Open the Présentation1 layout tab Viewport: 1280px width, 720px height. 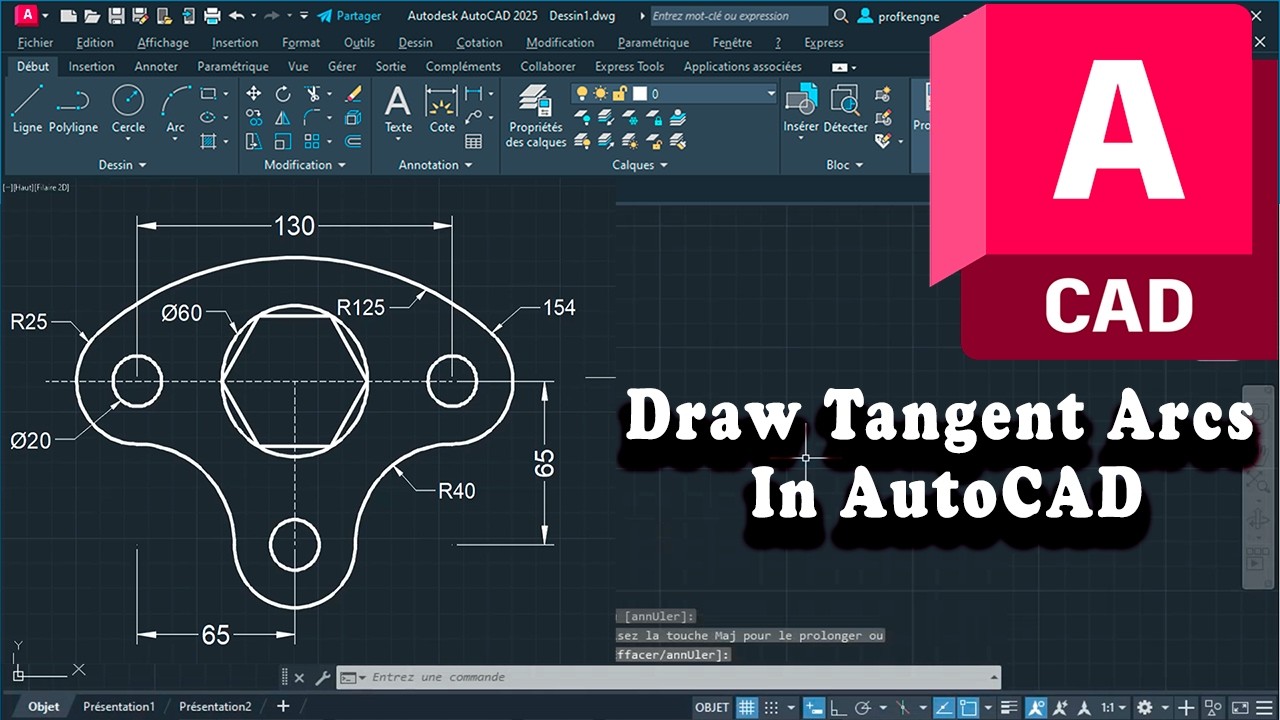tap(119, 707)
